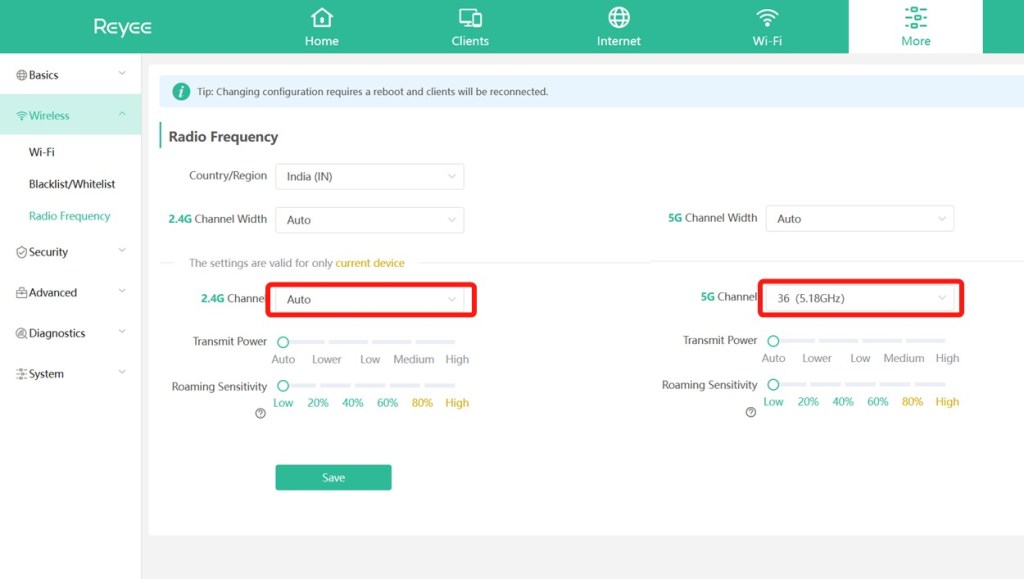1024x579 pixels.
Task: Click the wireless signal icon above Wi-Fi
Action: (x=767, y=18)
